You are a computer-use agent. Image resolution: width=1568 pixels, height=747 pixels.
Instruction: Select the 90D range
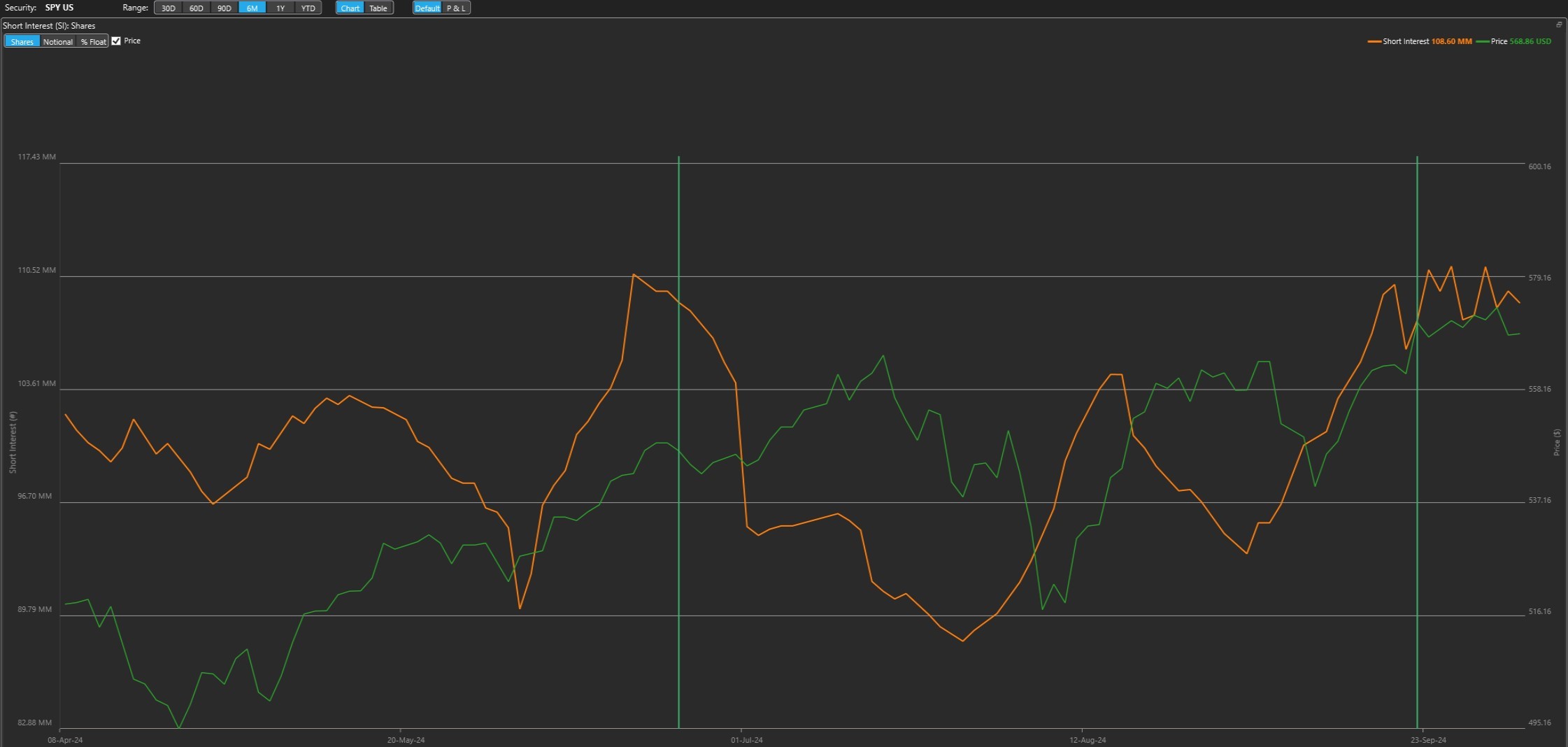(x=224, y=8)
